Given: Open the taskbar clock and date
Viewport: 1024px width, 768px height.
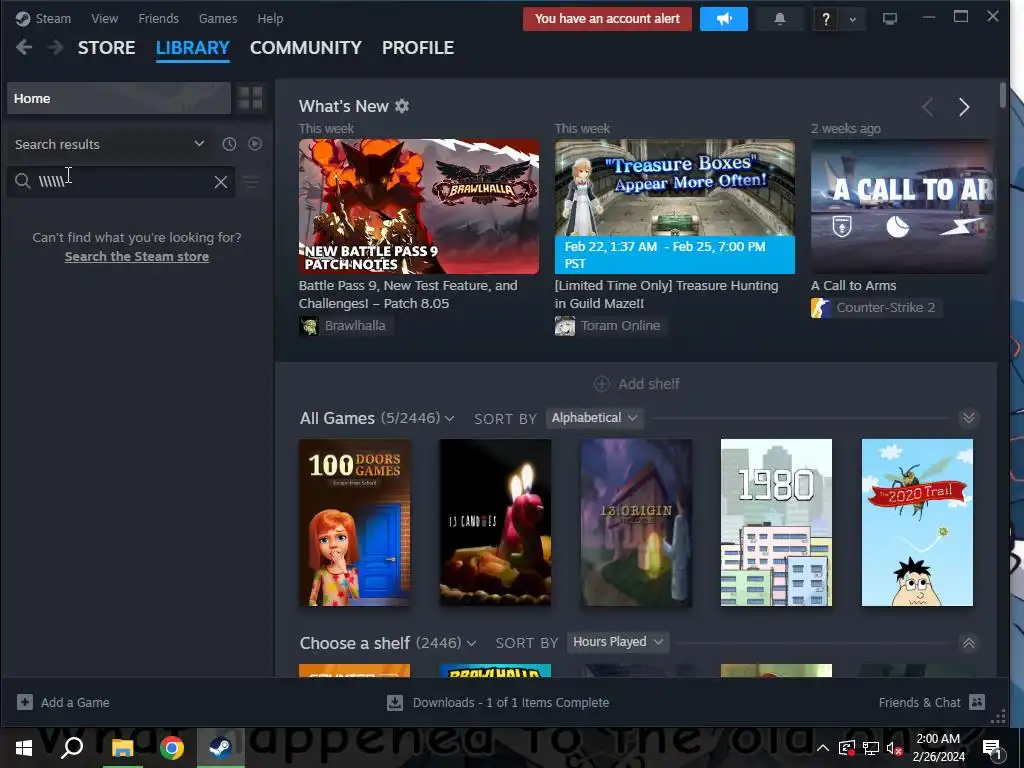Looking at the screenshot, I should (x=938, y=748).
